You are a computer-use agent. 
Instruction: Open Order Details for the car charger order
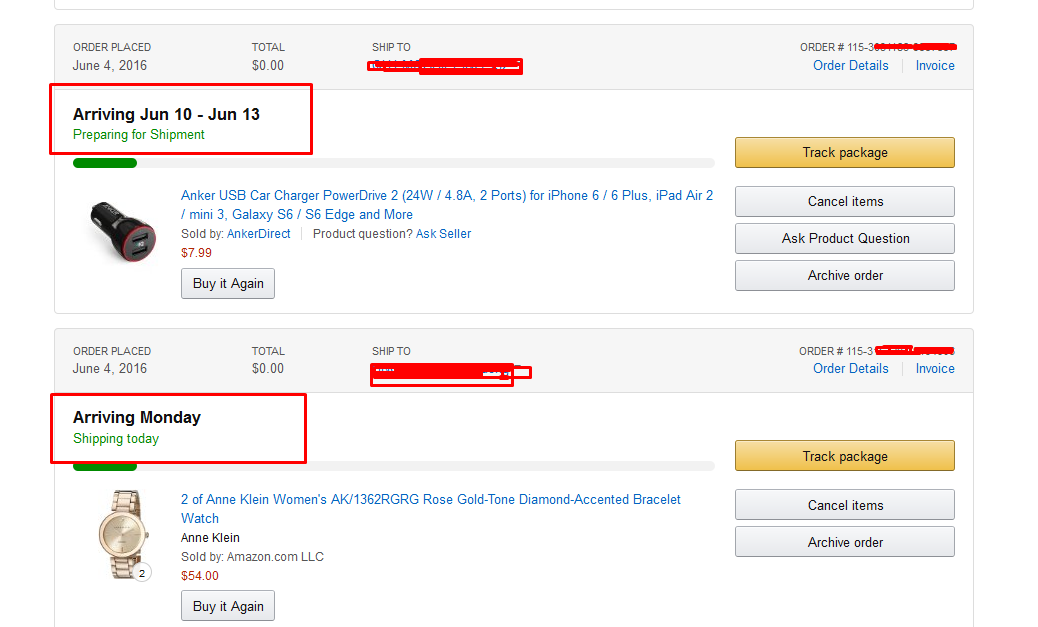tap(850, 66)
